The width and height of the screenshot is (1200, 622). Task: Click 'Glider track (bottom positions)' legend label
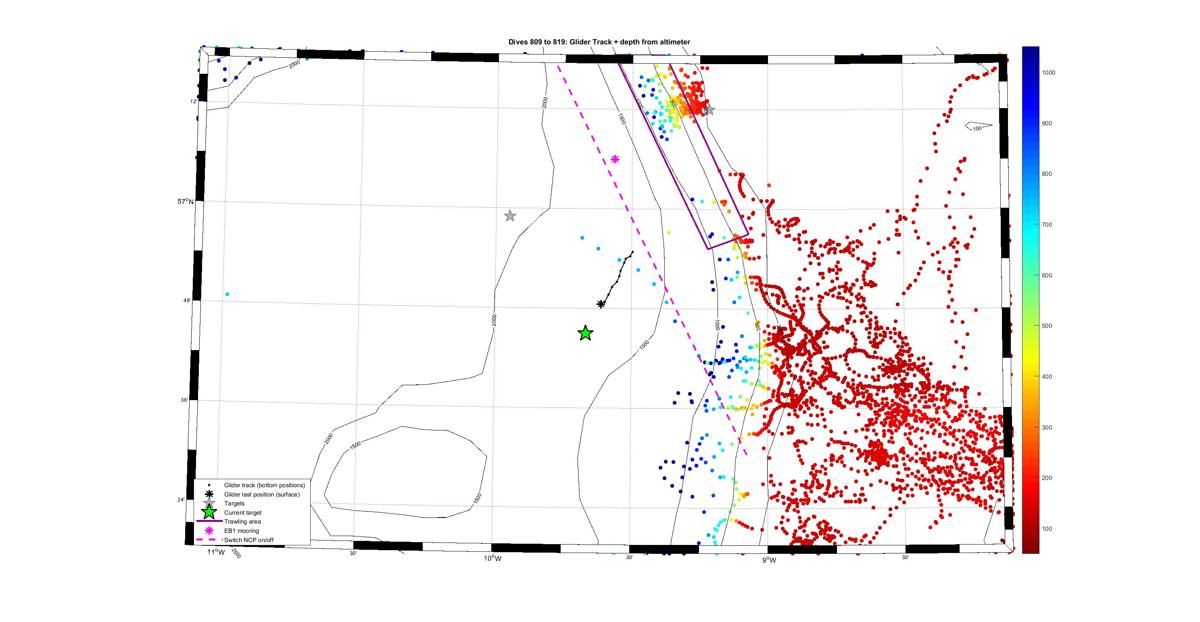[265, 485]
